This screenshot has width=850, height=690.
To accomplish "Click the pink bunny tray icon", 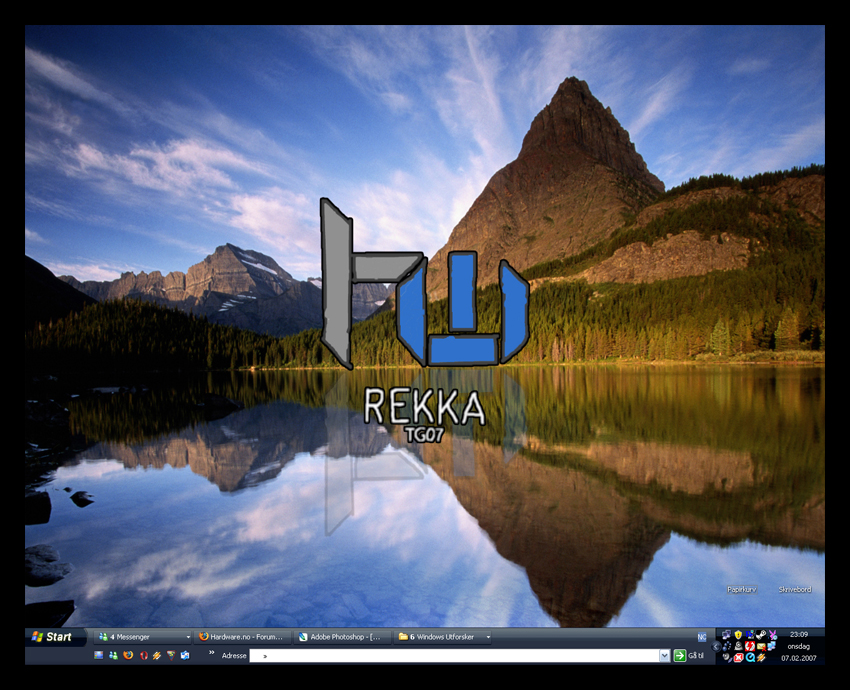I will click(772, 635).
